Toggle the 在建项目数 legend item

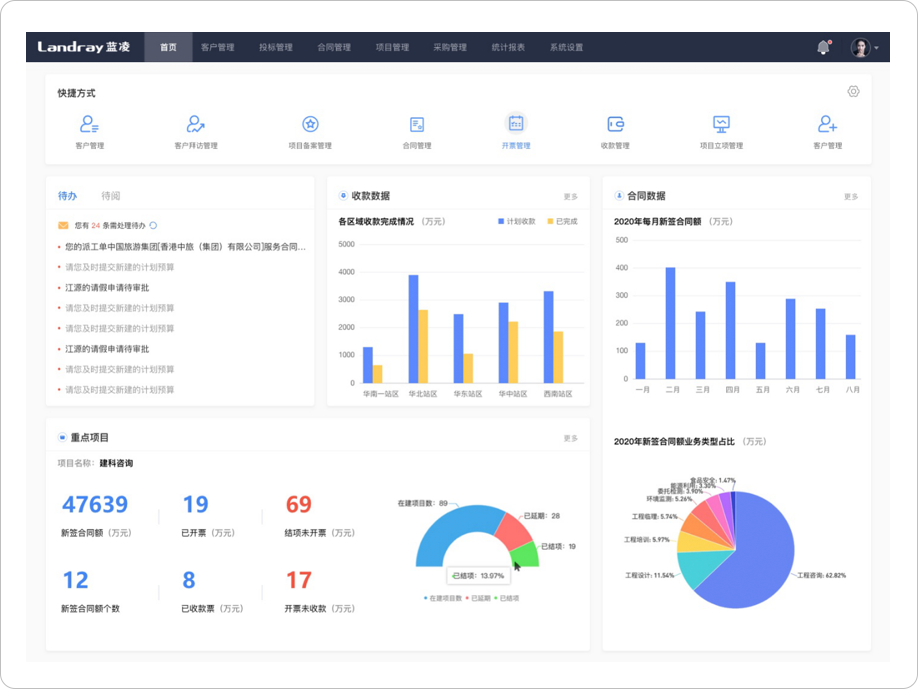(442, 598)
